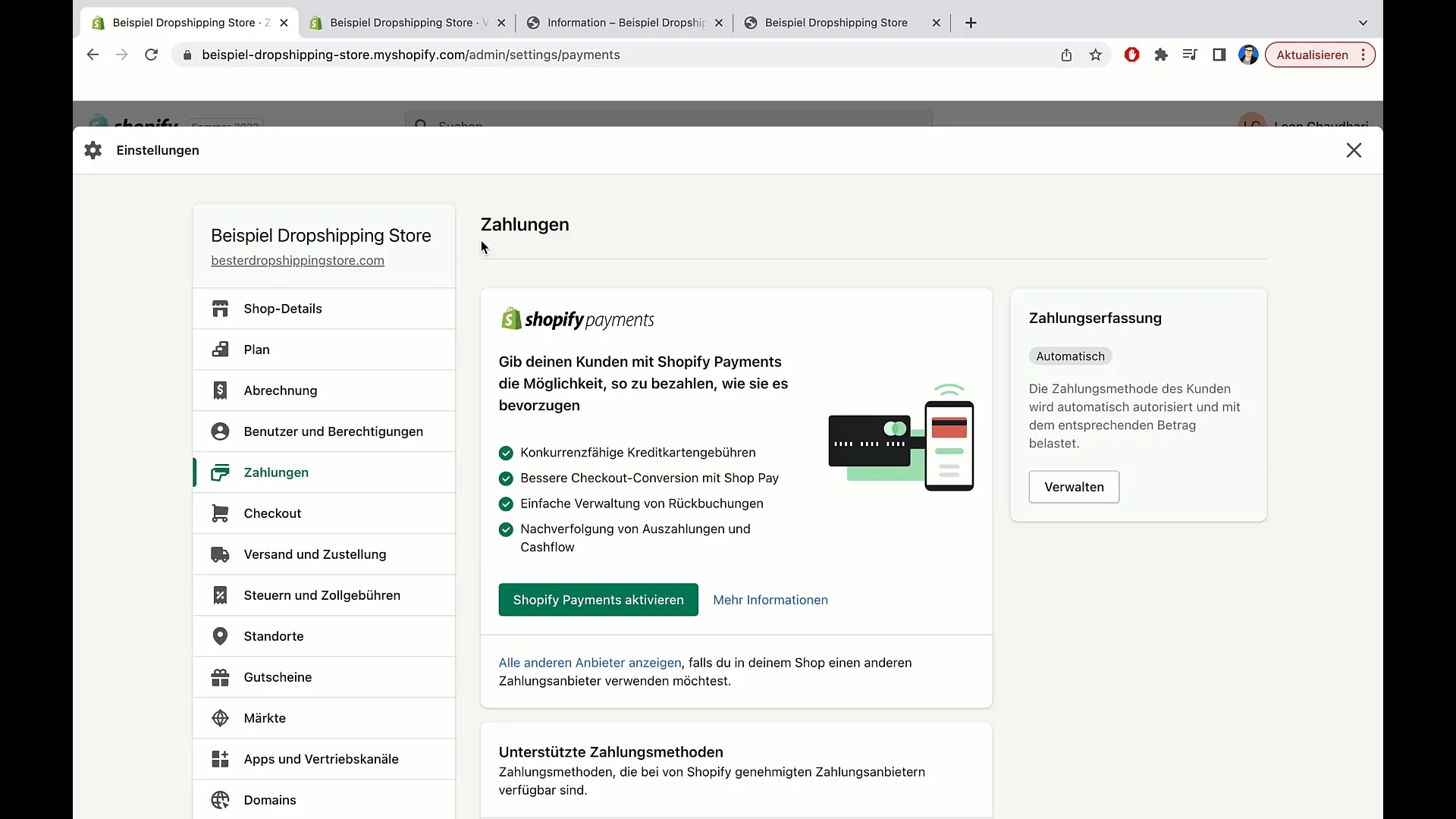Open browser extensions puzzle icon
This screenshot has width=1456, height=819.
click(x=1160, y=55)
